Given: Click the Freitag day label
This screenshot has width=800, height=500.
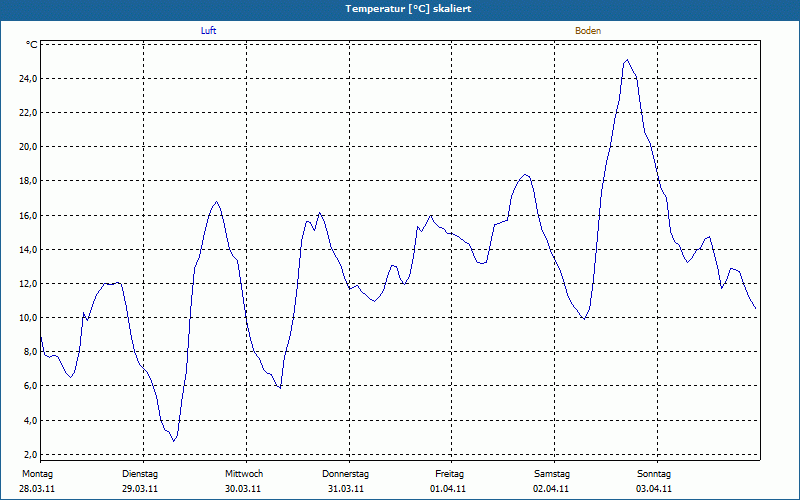Looking at the screenshot, I should click(449, 474).
